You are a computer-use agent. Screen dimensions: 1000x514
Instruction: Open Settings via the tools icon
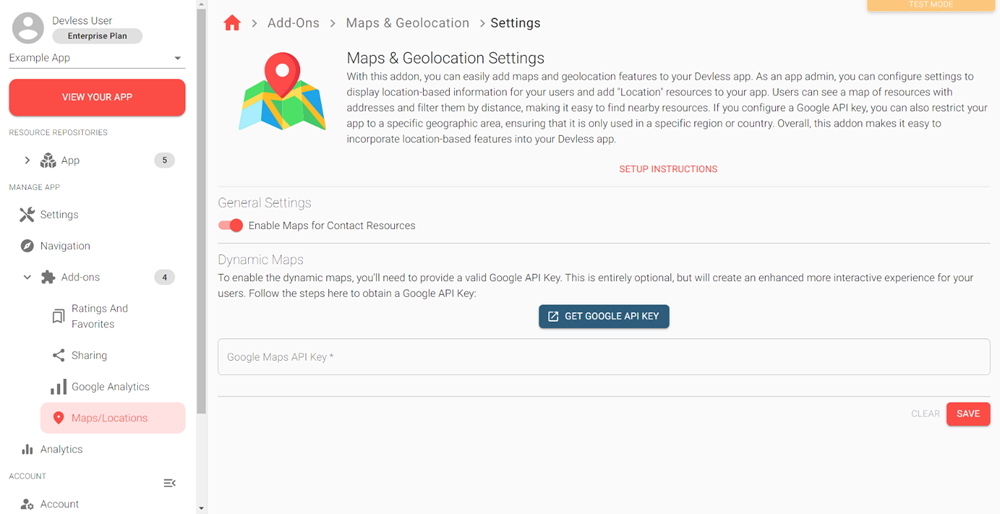point(27,215)
